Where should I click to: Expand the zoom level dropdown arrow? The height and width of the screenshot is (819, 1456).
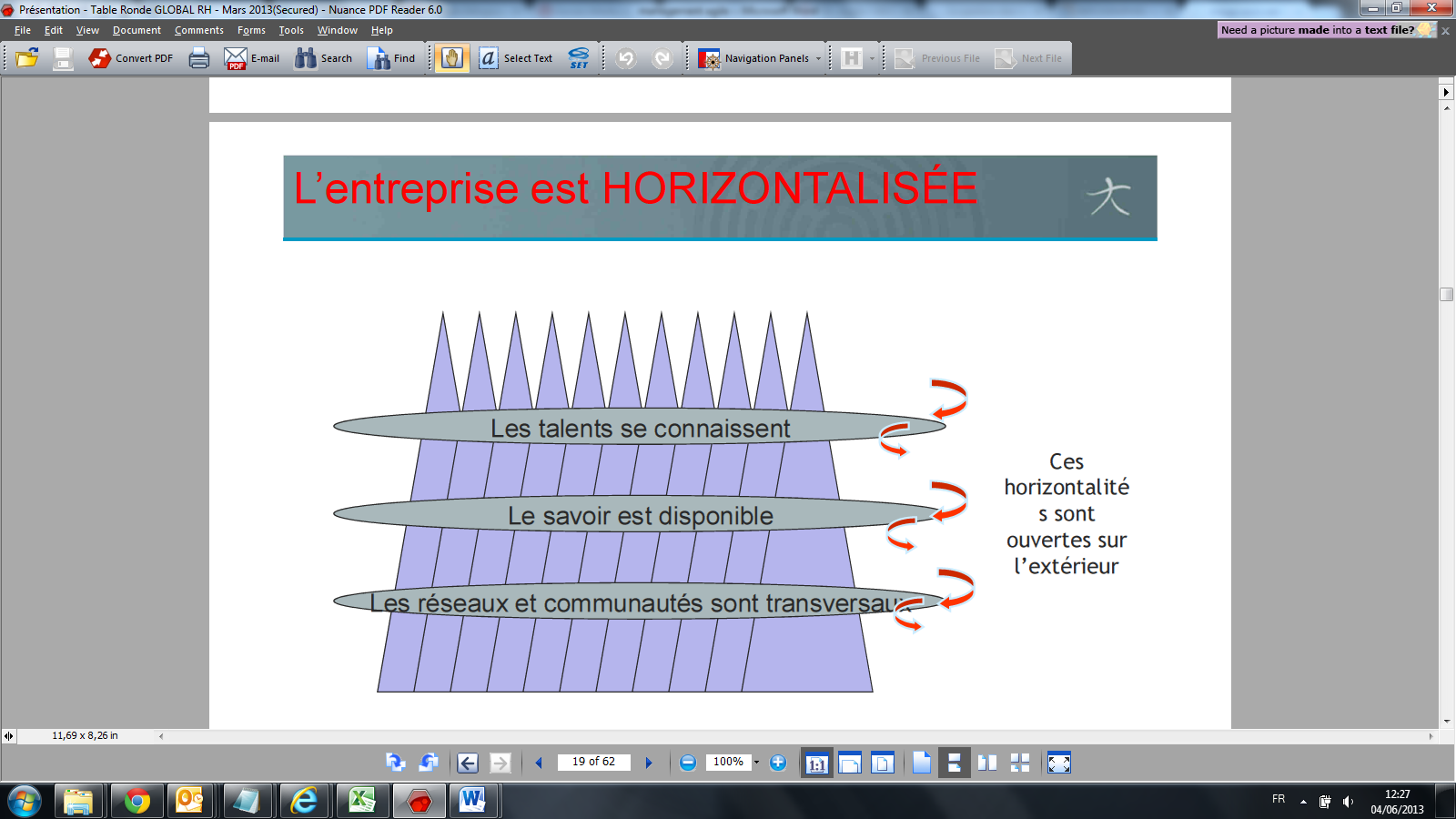coord(756,763)
